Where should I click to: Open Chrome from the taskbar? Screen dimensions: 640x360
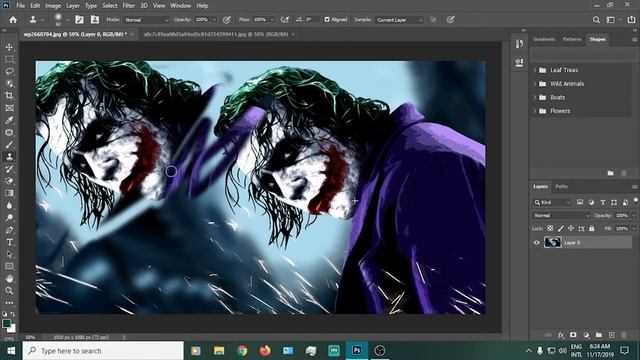point(242,351)
